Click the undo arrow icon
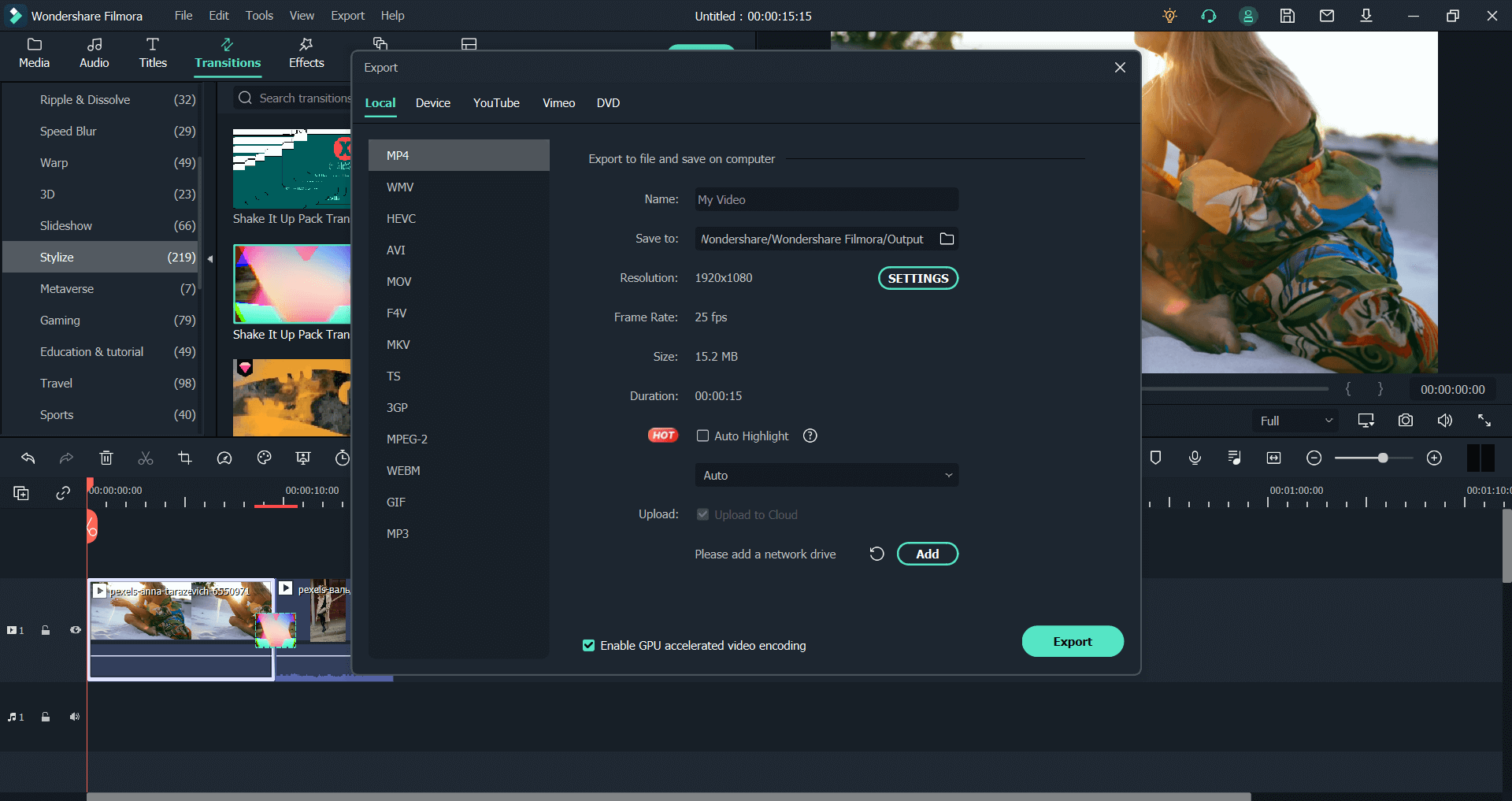This screenshot has width=1512, height=801. point(28,458)
